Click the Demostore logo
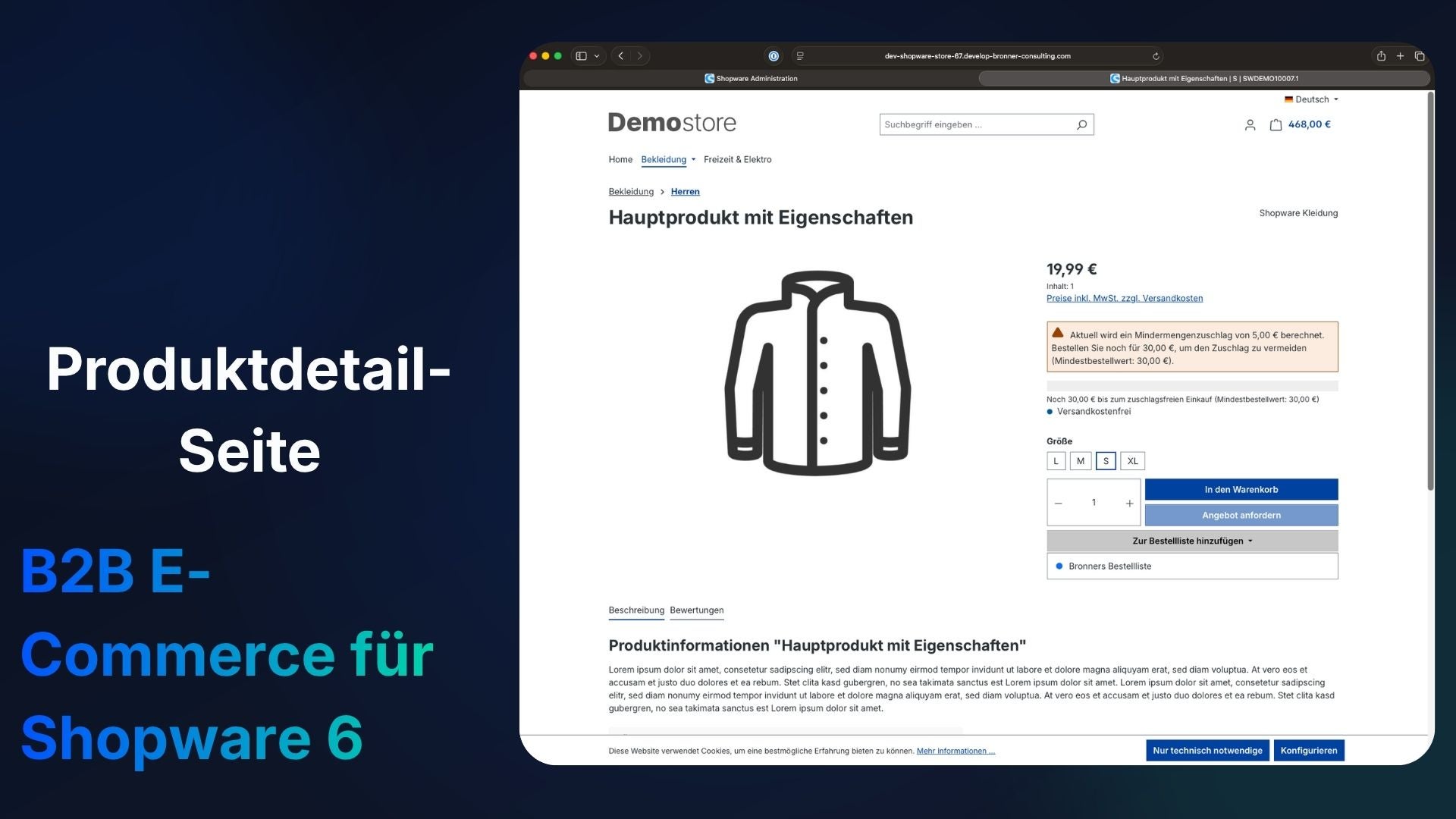1456x819 pixels. tap(672, 123)
